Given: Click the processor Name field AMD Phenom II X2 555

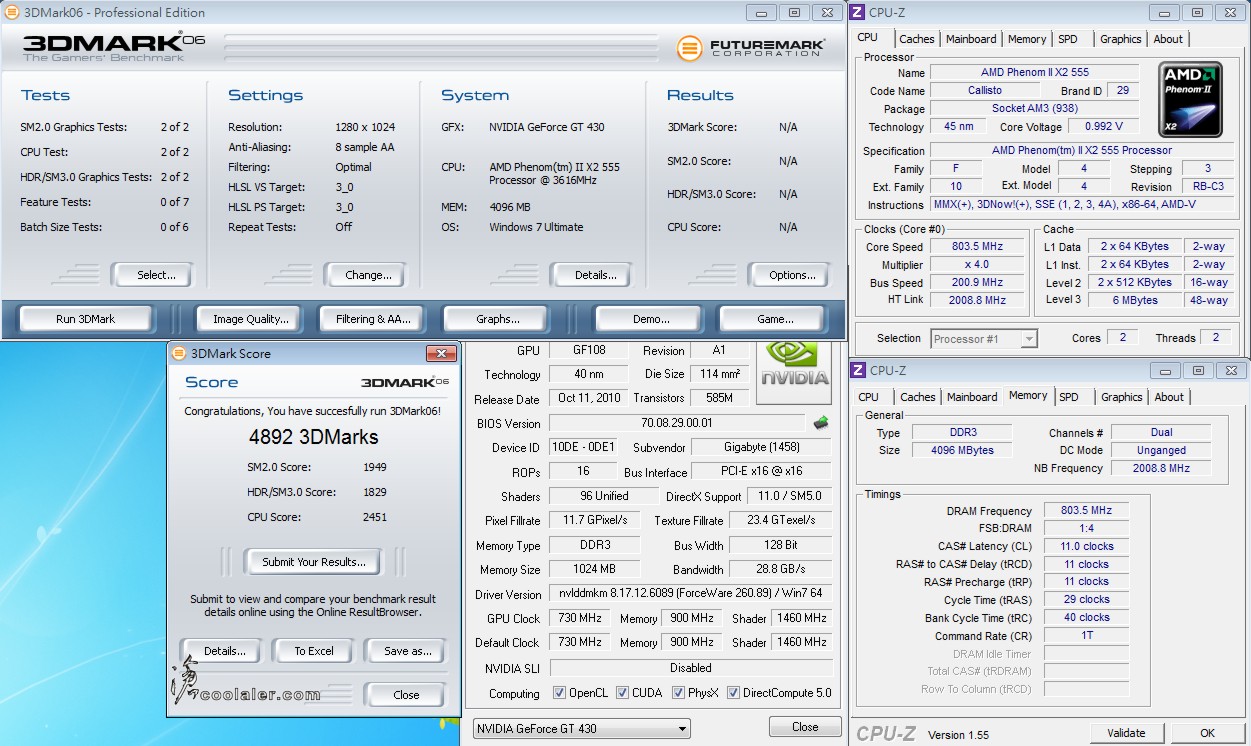Looking at the screenshot, I should pos(1035,73).
